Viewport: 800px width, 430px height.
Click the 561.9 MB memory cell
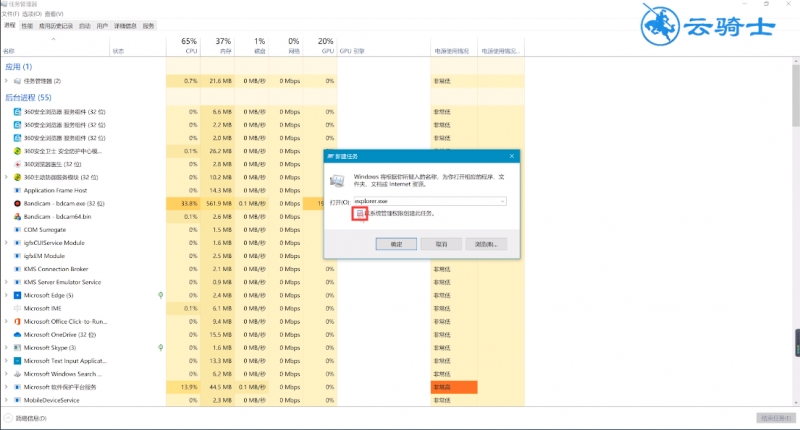(218, 204)
